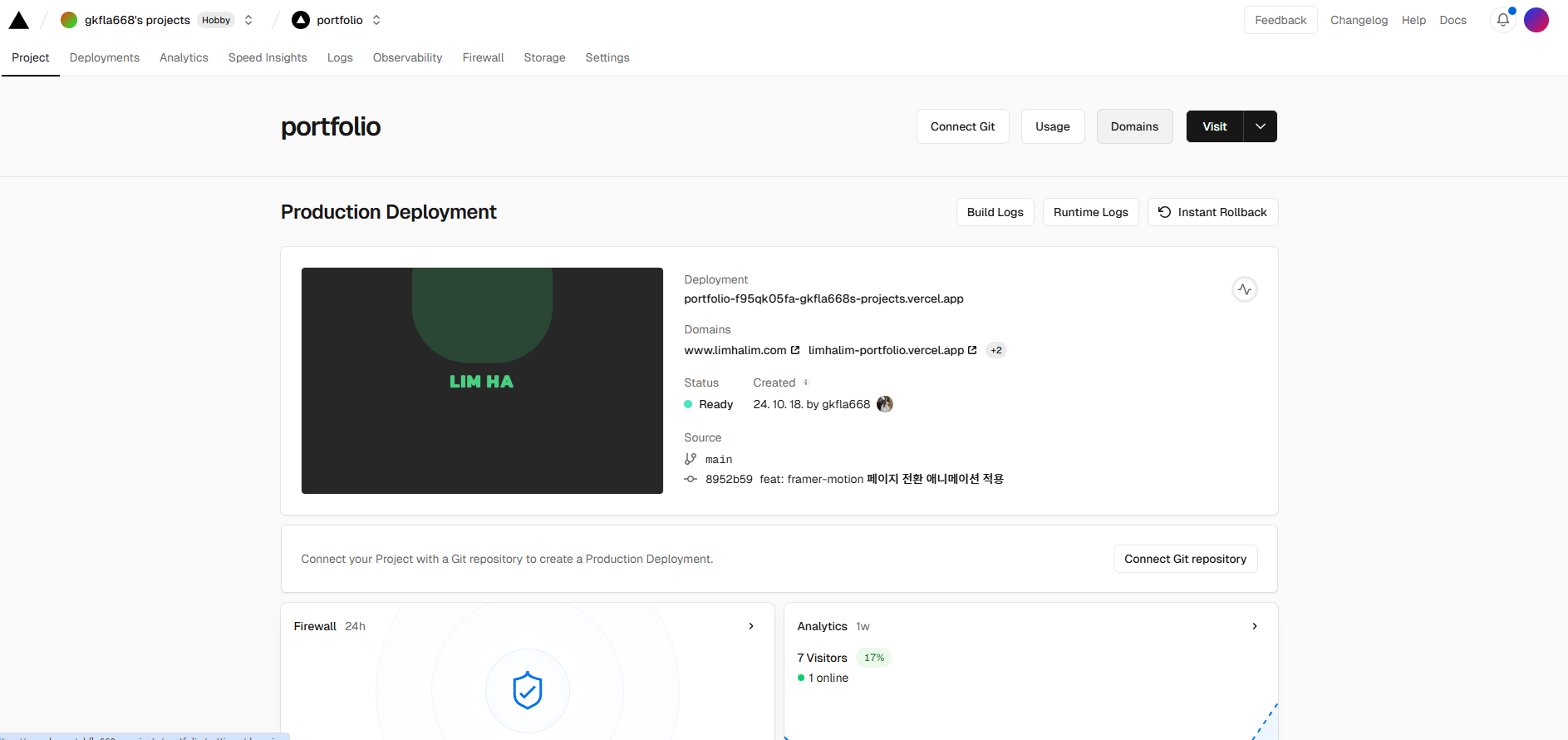Image resolution: width=1568 pixels, height=740 pixels.
Task: Open Runtime Logs
Action: (1090, 212)
